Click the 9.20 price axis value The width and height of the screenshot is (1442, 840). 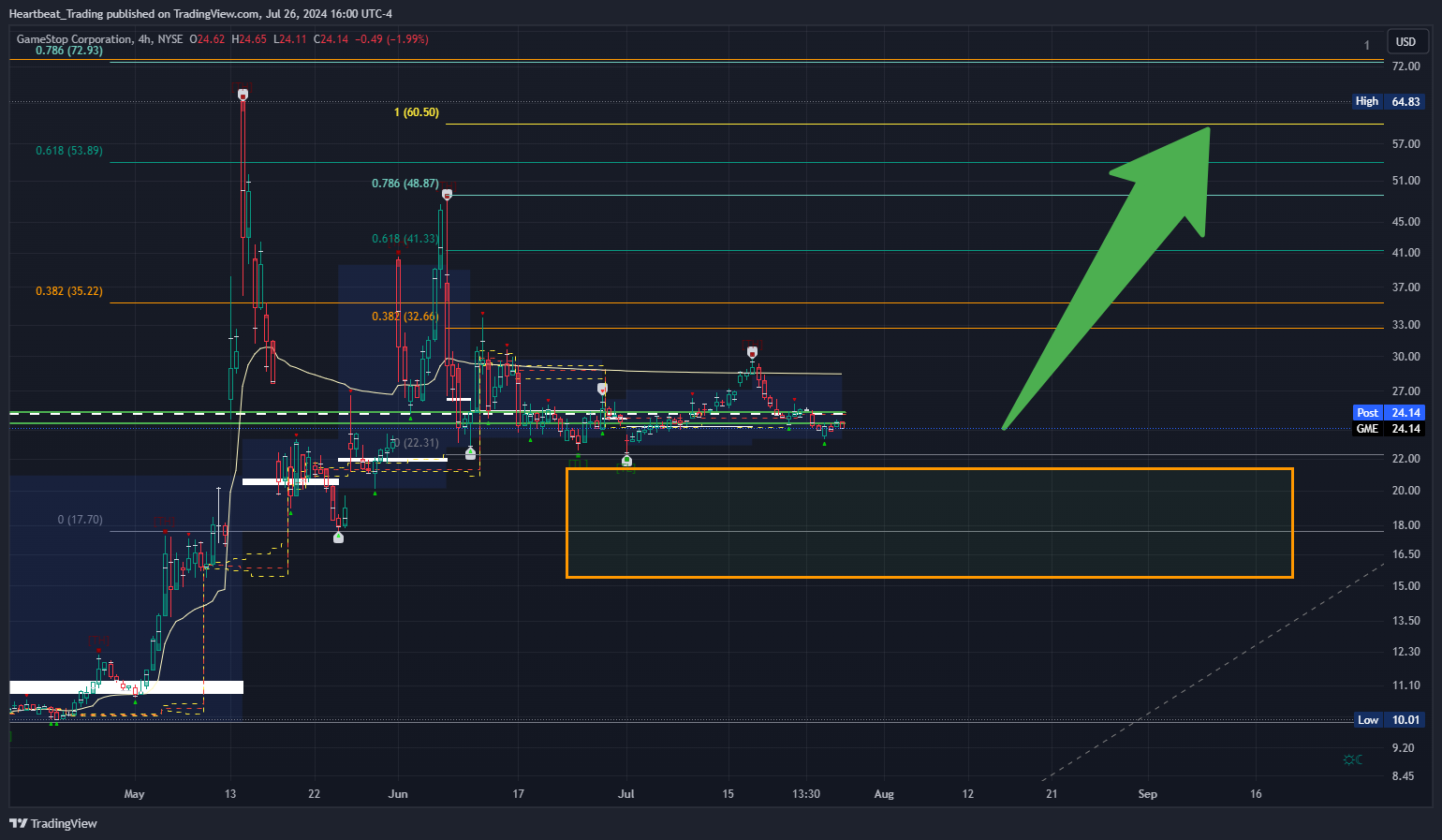pos(1404,748)
